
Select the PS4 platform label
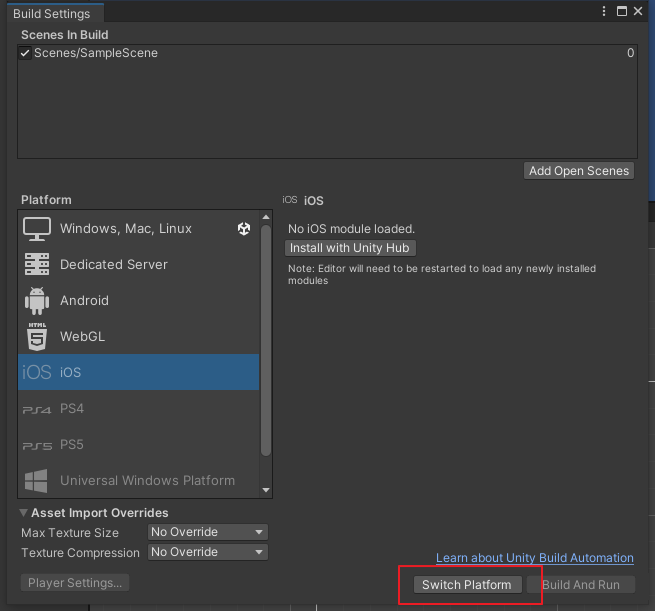pos(72,408)
